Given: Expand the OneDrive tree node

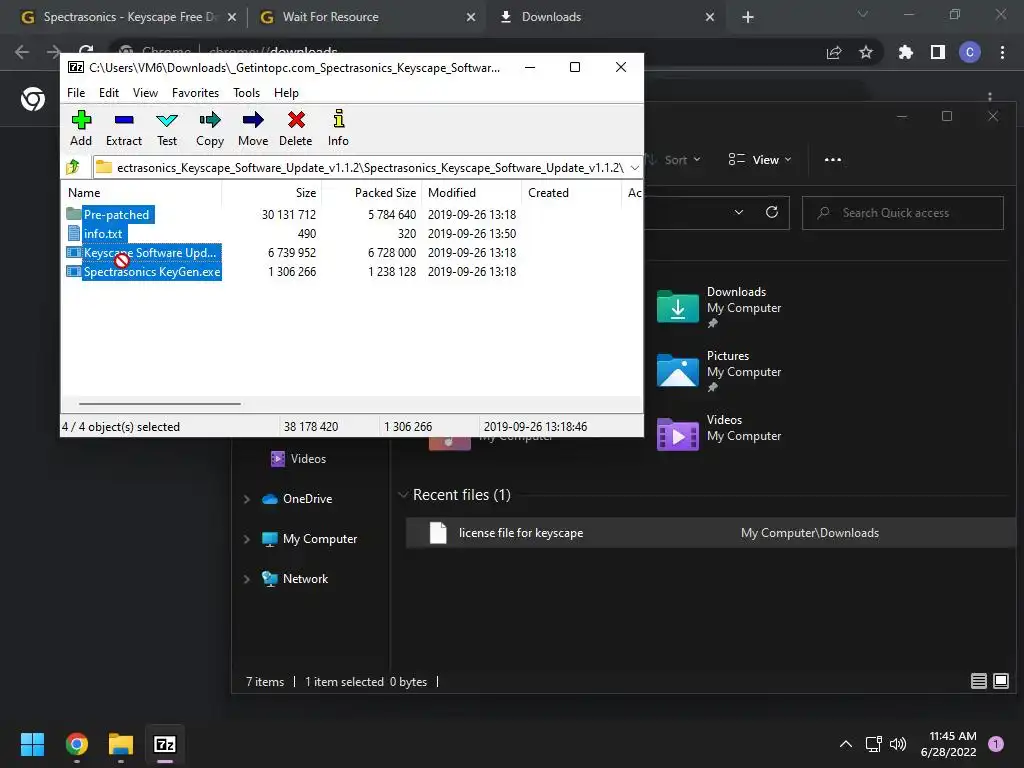Looking at the screenshot, I should click(x=247, y=499).
